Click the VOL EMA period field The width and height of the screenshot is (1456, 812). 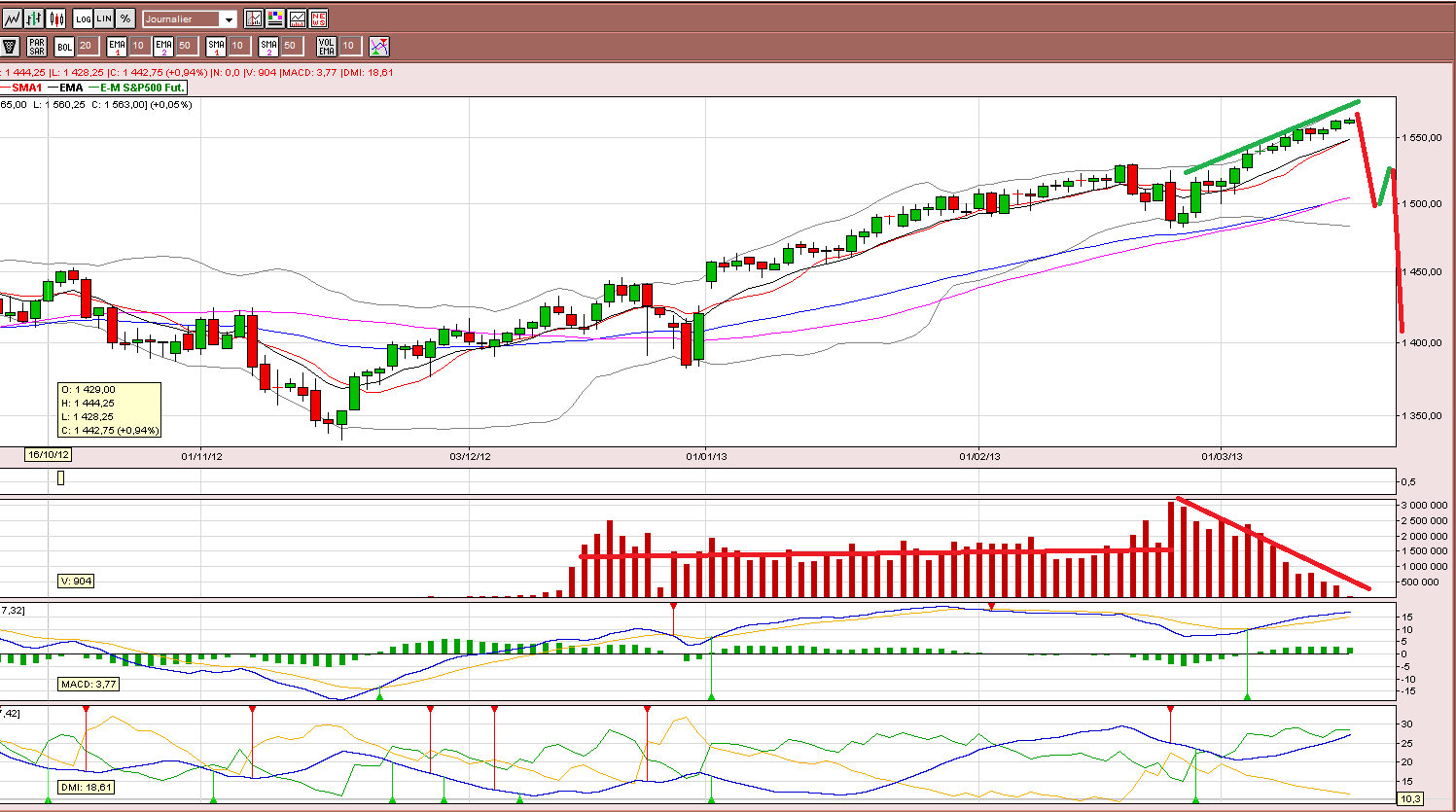pos(349,46)
